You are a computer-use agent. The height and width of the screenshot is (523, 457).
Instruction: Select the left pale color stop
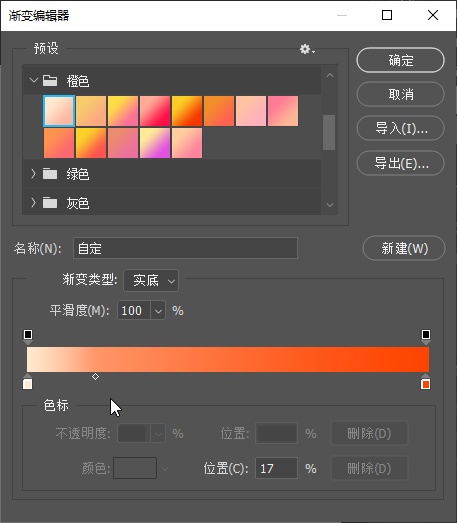pyautogui.click(x=27, y=382)
